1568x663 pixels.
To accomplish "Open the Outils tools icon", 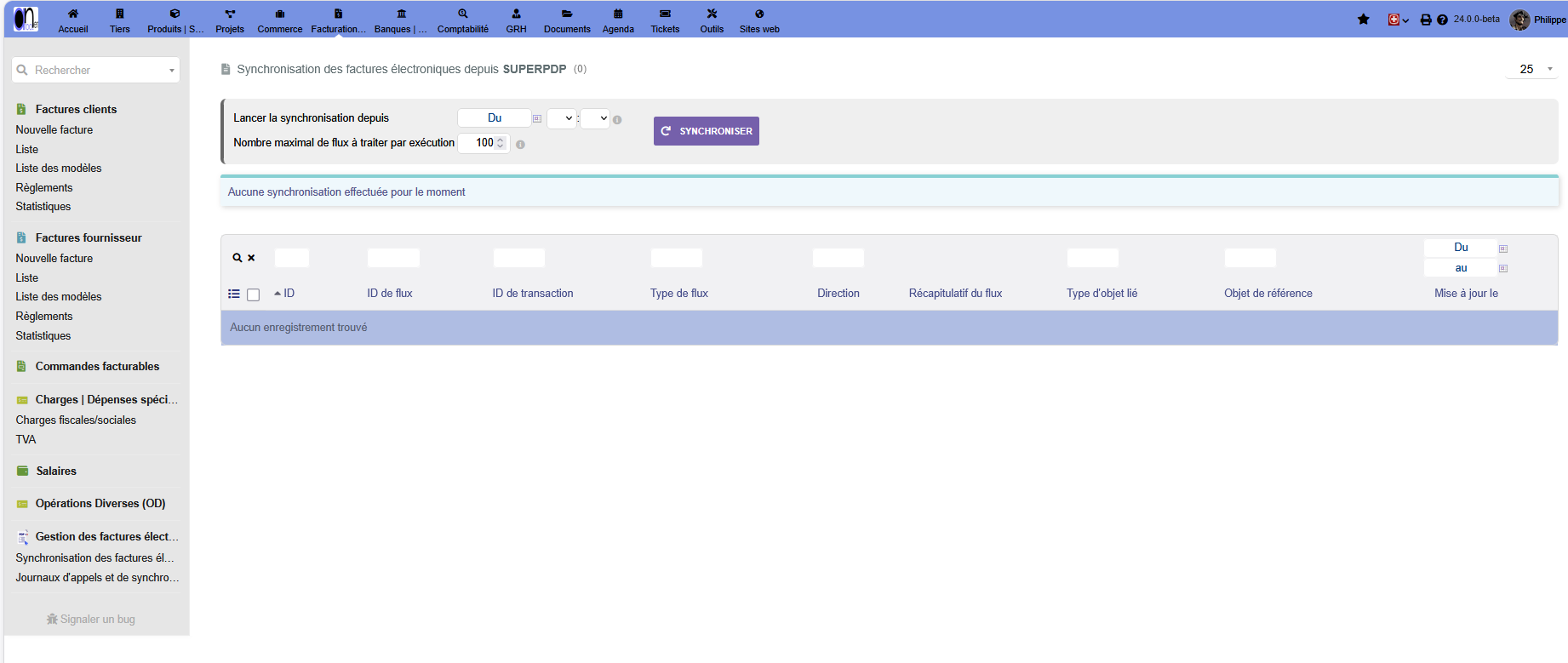I will click(712, 14).
